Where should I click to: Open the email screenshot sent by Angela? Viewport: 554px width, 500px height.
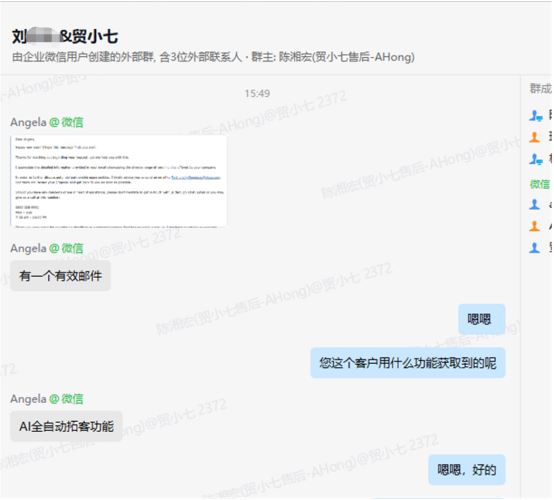click(119, 181)
